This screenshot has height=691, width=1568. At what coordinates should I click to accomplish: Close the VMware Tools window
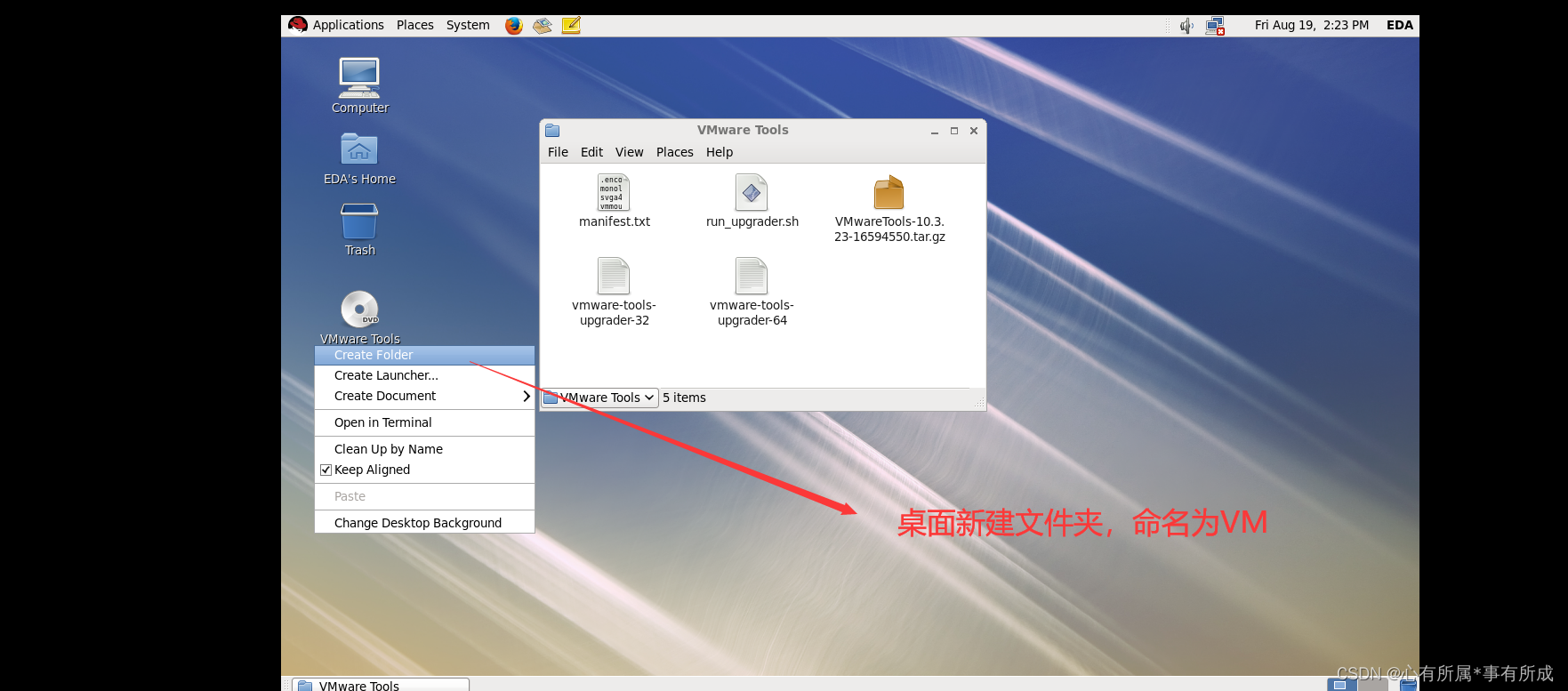tap(974, 131)
